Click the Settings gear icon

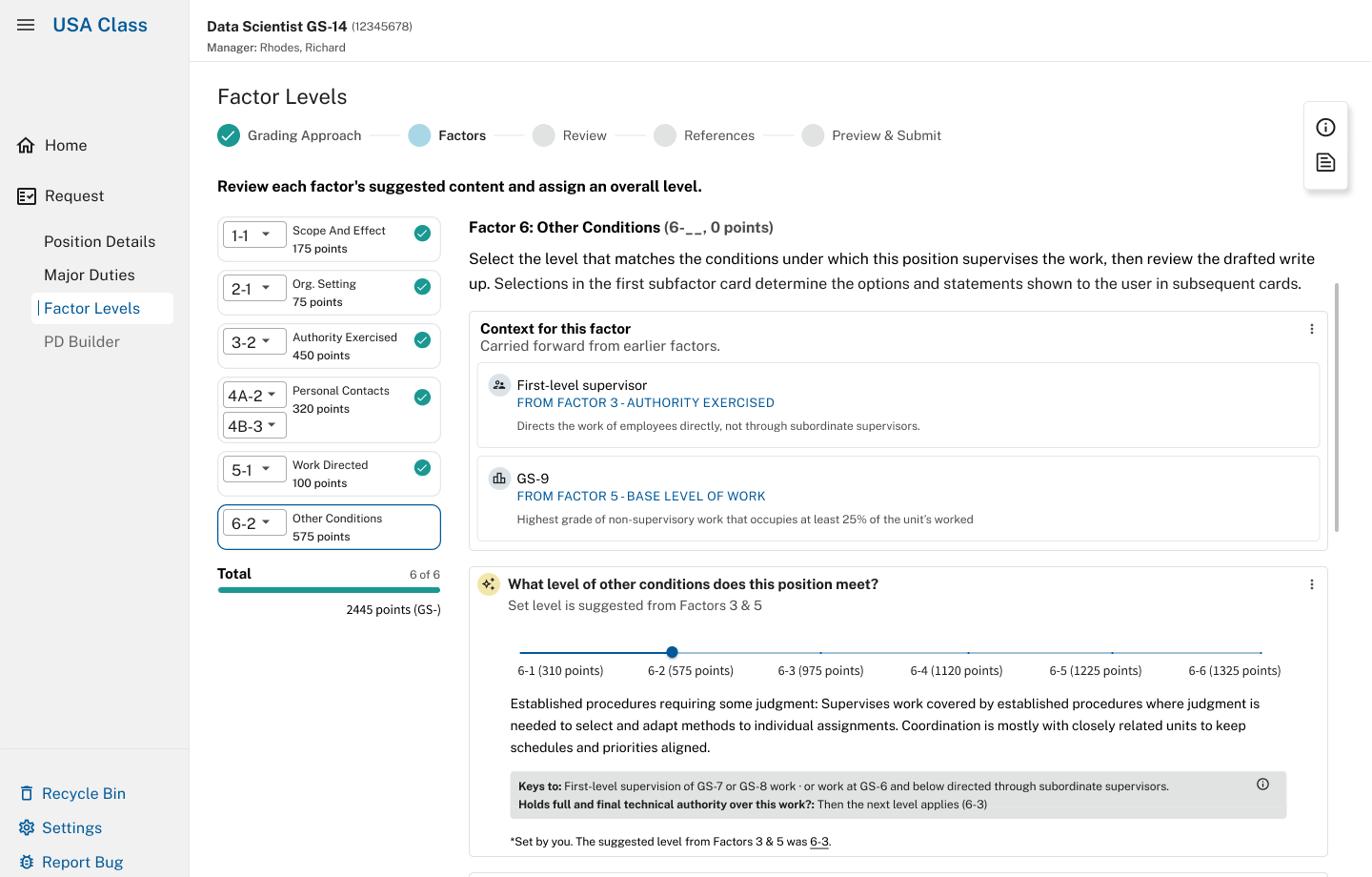click(27, 828)
